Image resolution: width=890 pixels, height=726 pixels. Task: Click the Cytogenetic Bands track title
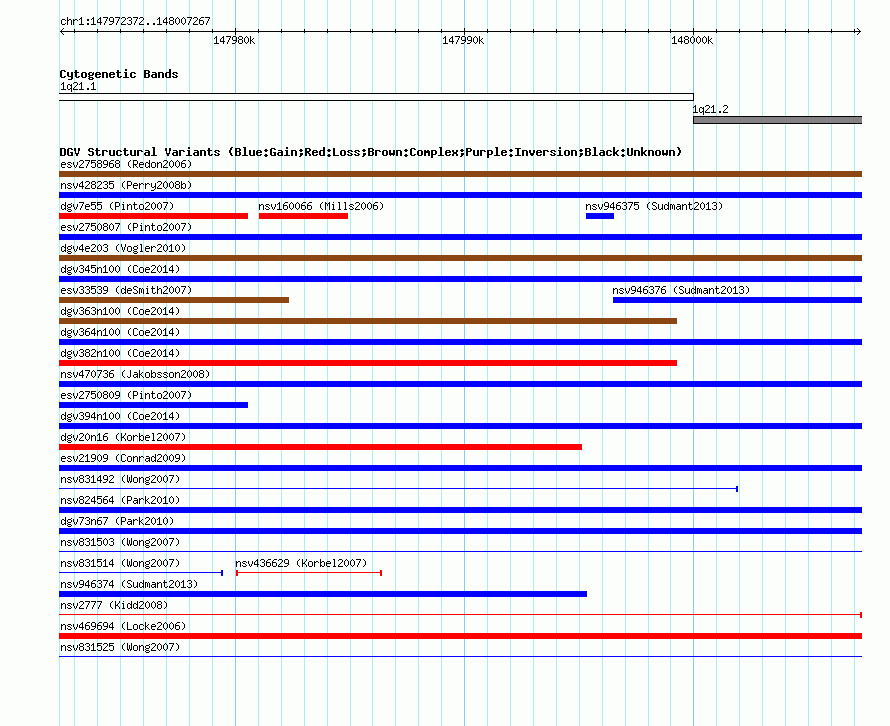[119, 74]
